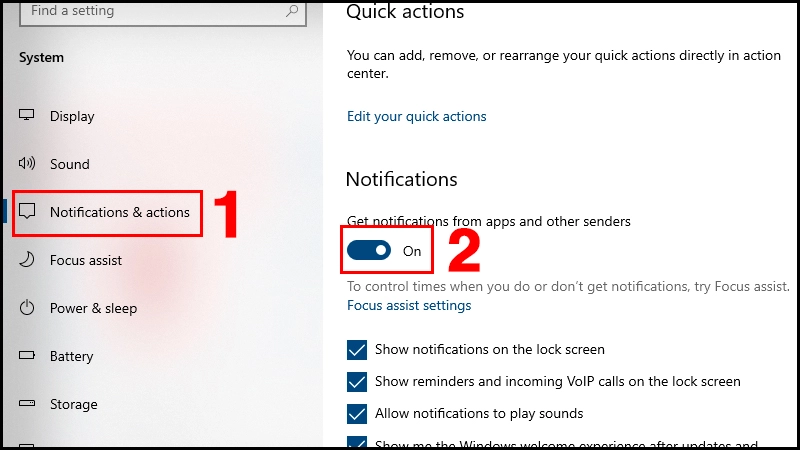Open the Sound settings page
The height and width of the screenshot is (450, 800).
click(x=69, y=164)
